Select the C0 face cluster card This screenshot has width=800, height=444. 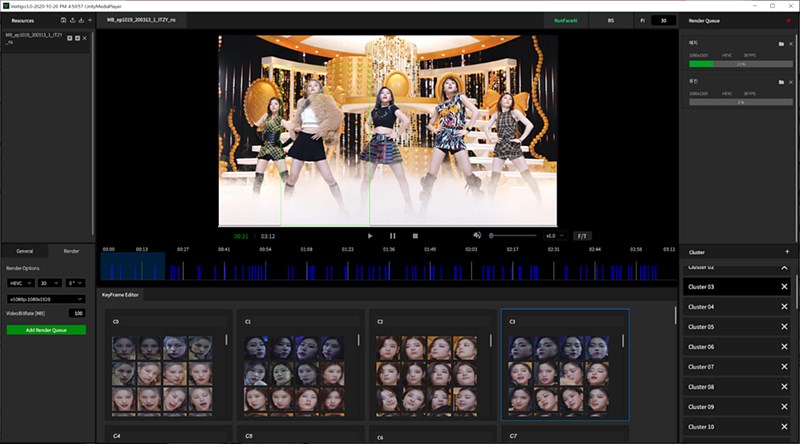(x=168, y=364)
